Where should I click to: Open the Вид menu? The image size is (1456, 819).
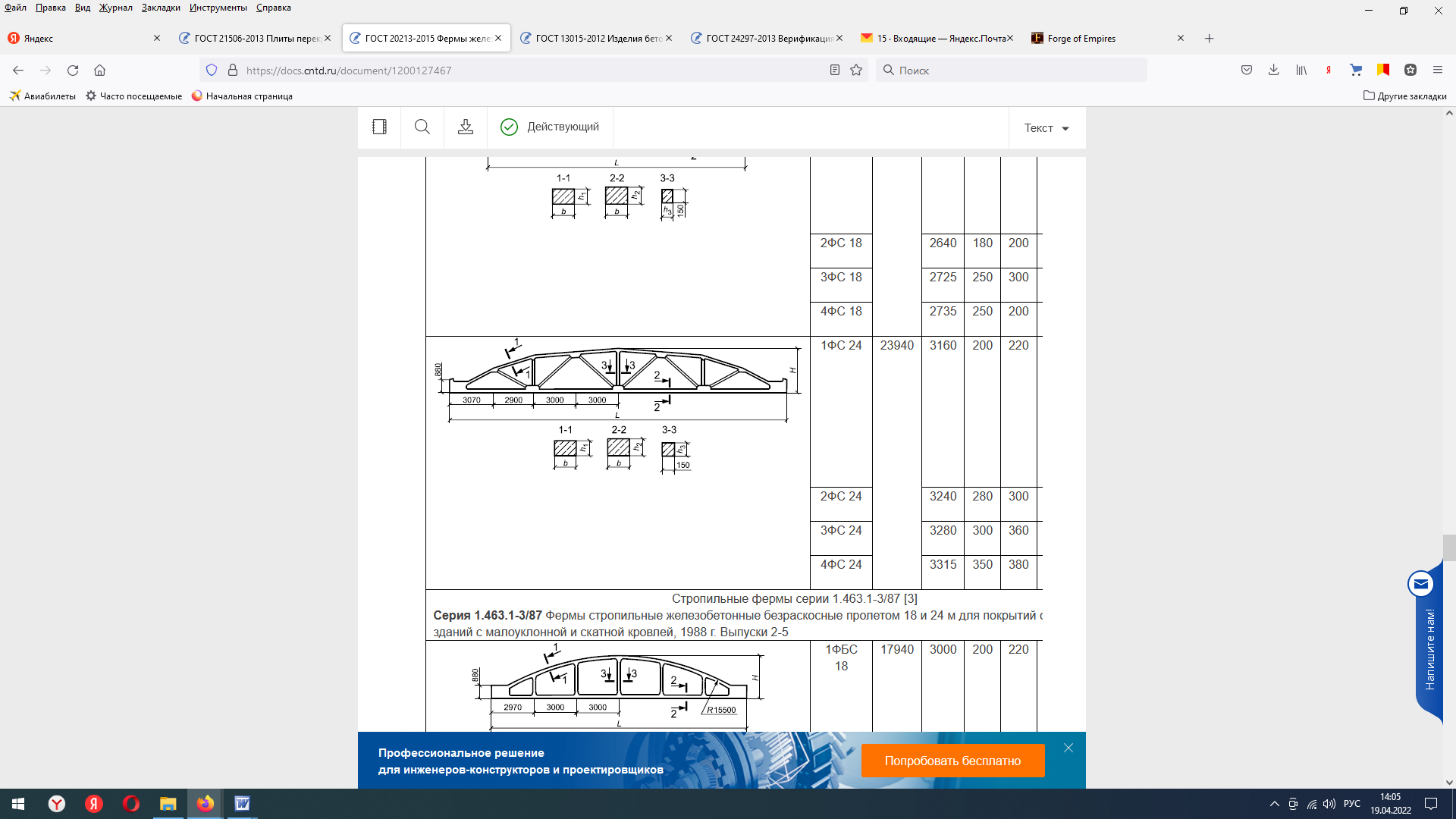[x=83, y=8]
